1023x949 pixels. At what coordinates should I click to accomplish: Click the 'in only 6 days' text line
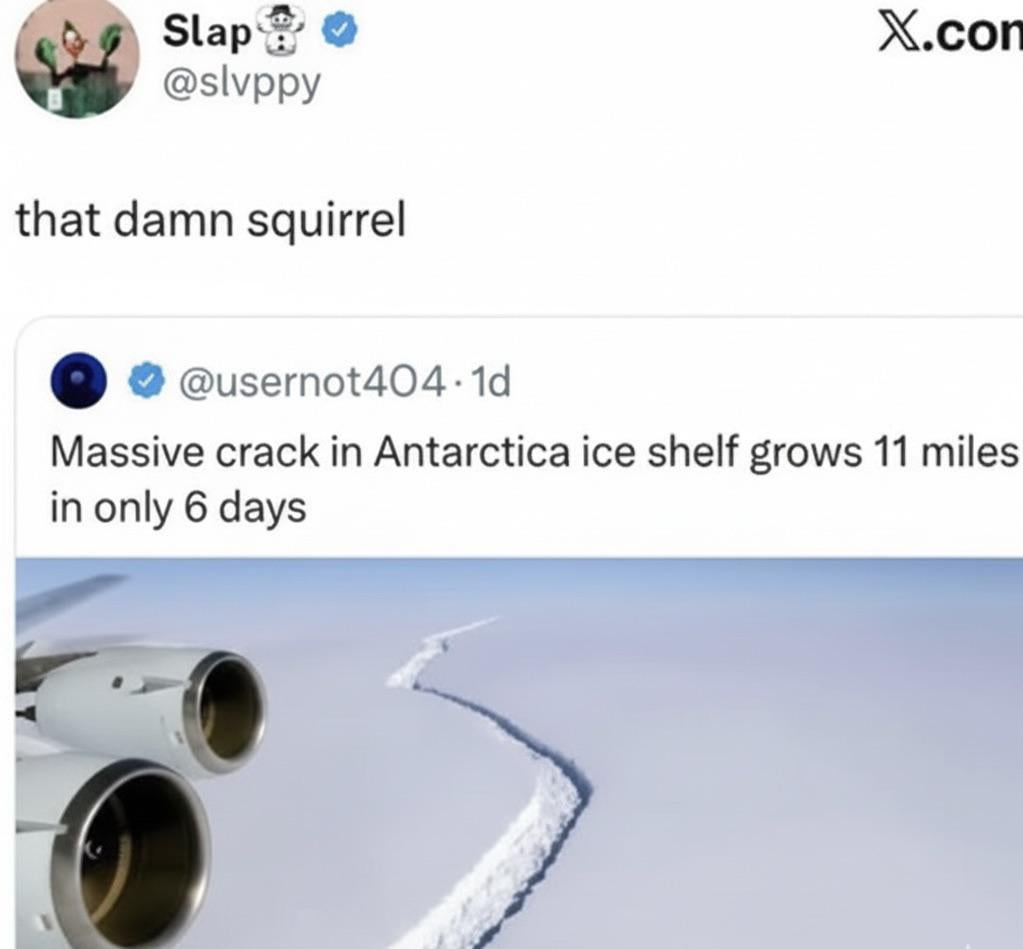tap(179, 508)
